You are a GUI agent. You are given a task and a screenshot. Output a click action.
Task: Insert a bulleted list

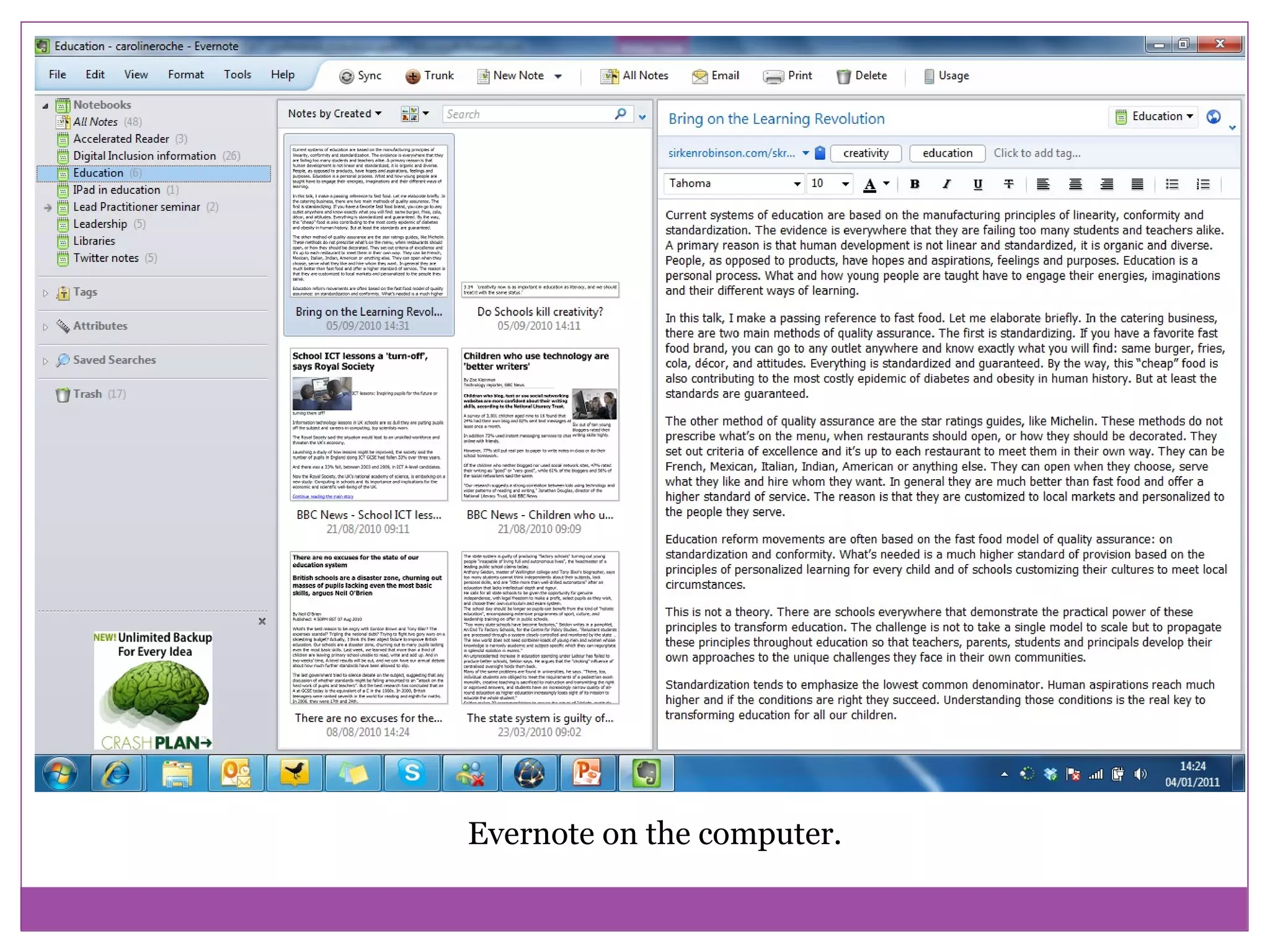tap(1171, 184)
